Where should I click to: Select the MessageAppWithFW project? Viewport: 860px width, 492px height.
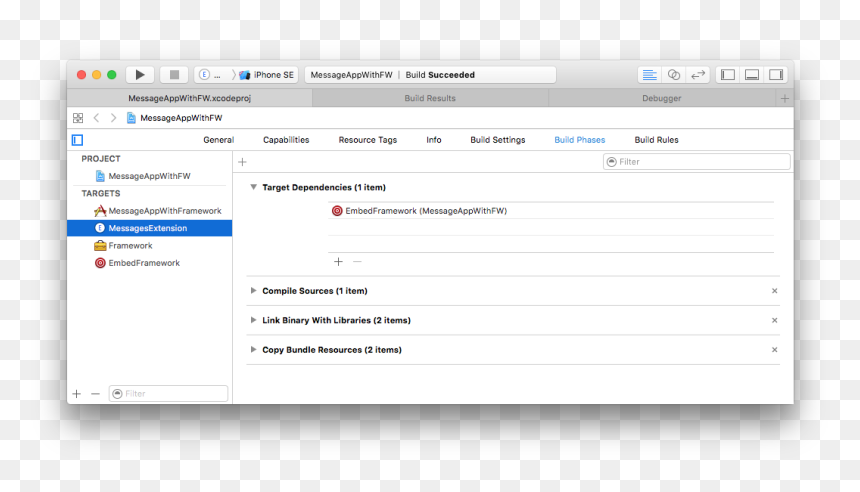[x=150, y=176]
